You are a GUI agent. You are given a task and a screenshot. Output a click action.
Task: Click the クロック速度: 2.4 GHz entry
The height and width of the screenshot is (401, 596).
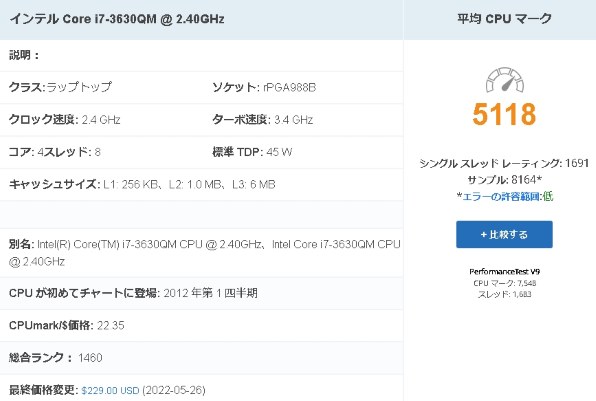click(65, 120)
